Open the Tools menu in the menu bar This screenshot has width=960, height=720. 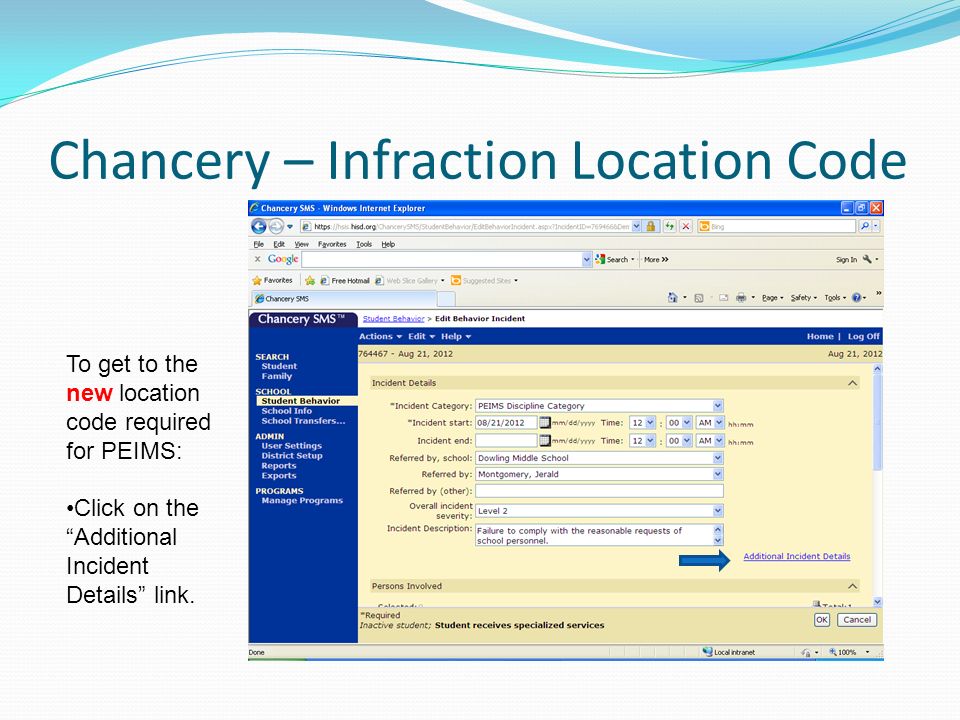[364, 244]
